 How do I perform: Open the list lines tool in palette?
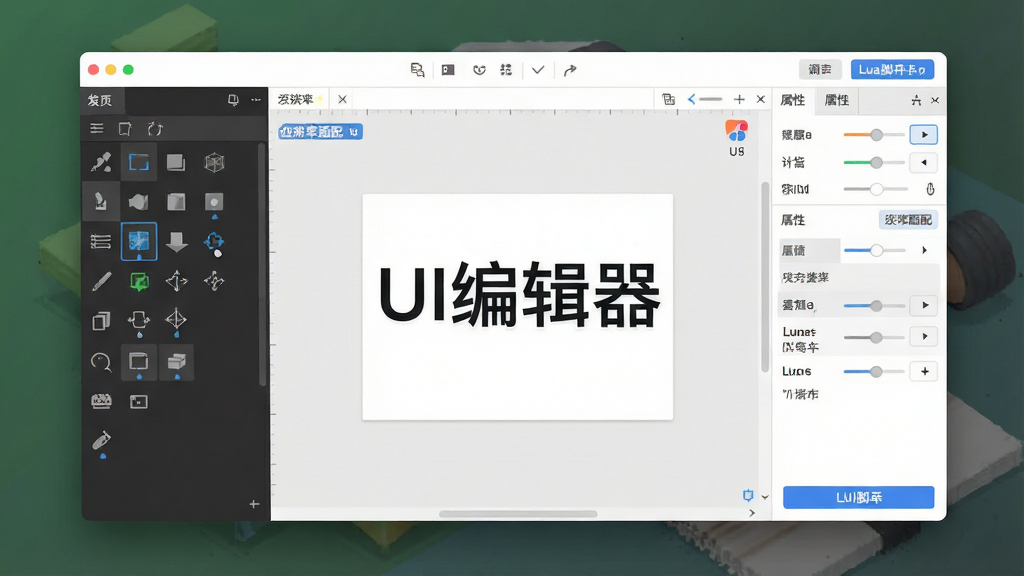click(x=101, y=242)
